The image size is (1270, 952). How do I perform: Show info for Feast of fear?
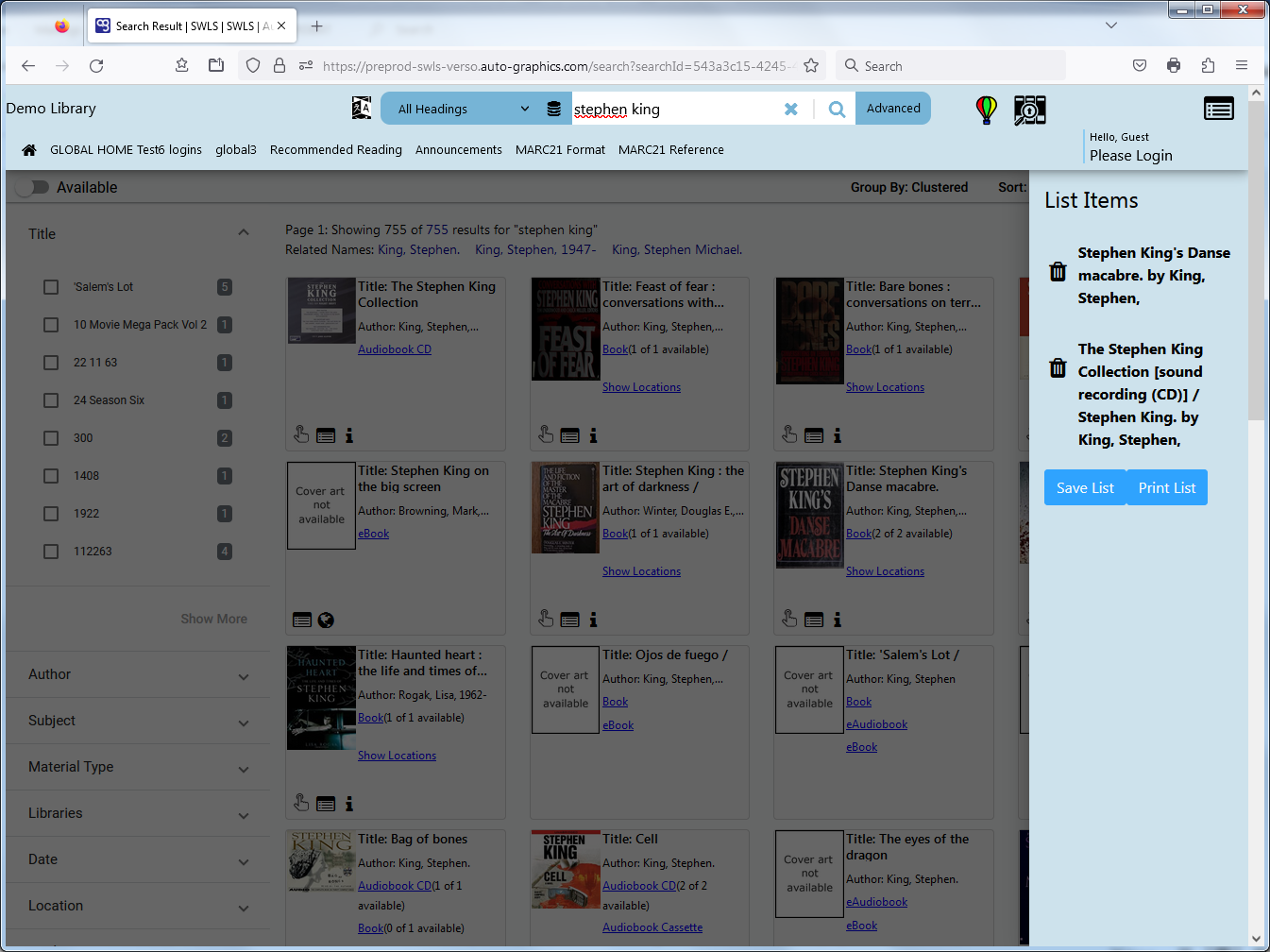tap(593, 435)
